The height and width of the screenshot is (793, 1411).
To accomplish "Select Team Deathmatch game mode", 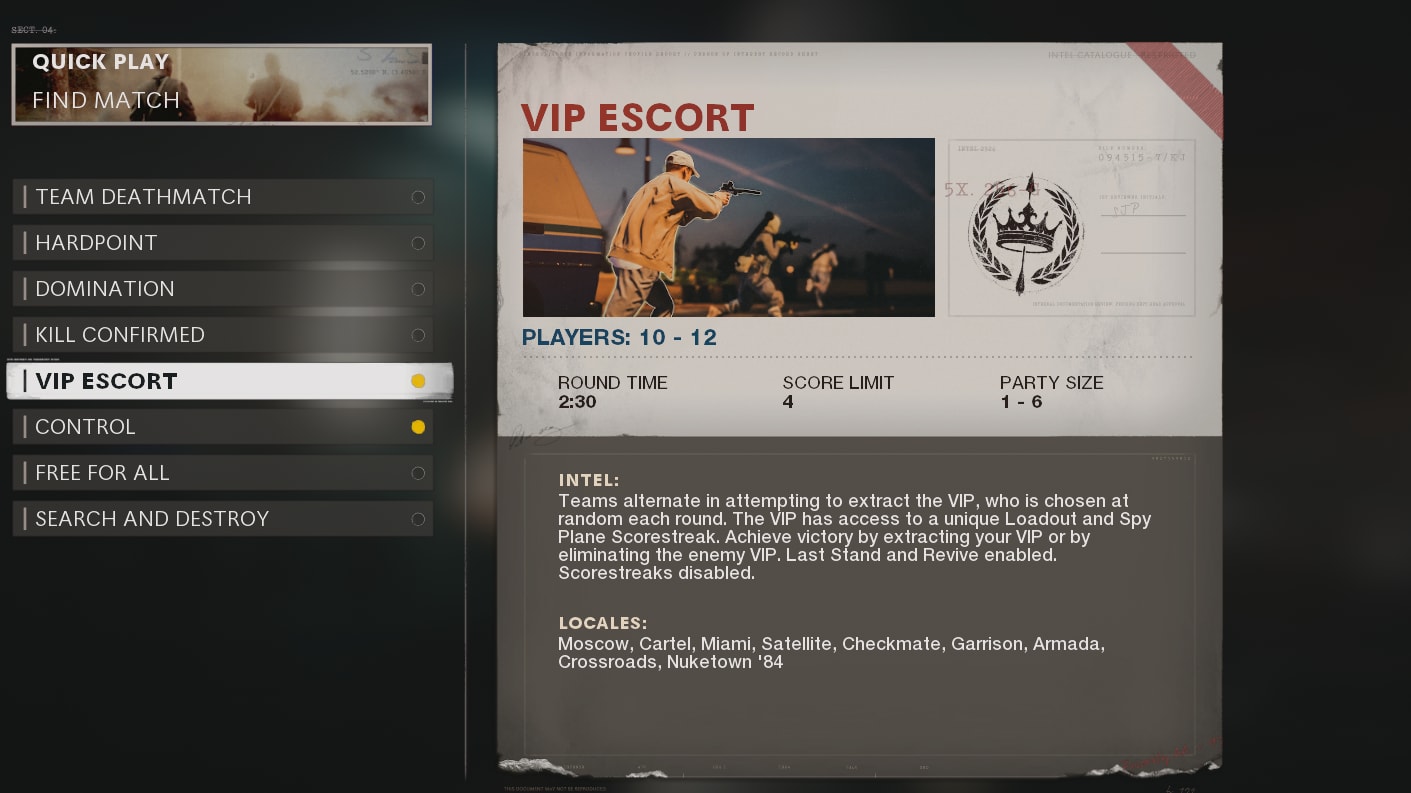I will point(223,197).
